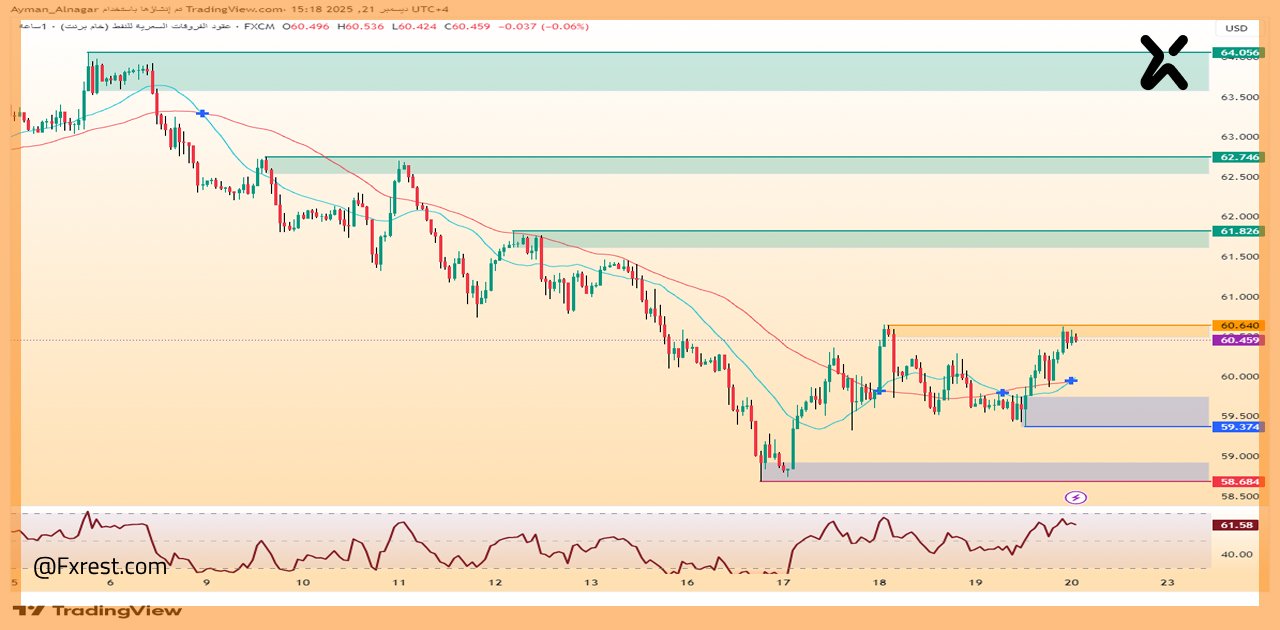Image resolution: width=1280 pixels, height=630 pixels.
Task: Select the red 58.684 price label
Action: click(x=1238, y=481)
